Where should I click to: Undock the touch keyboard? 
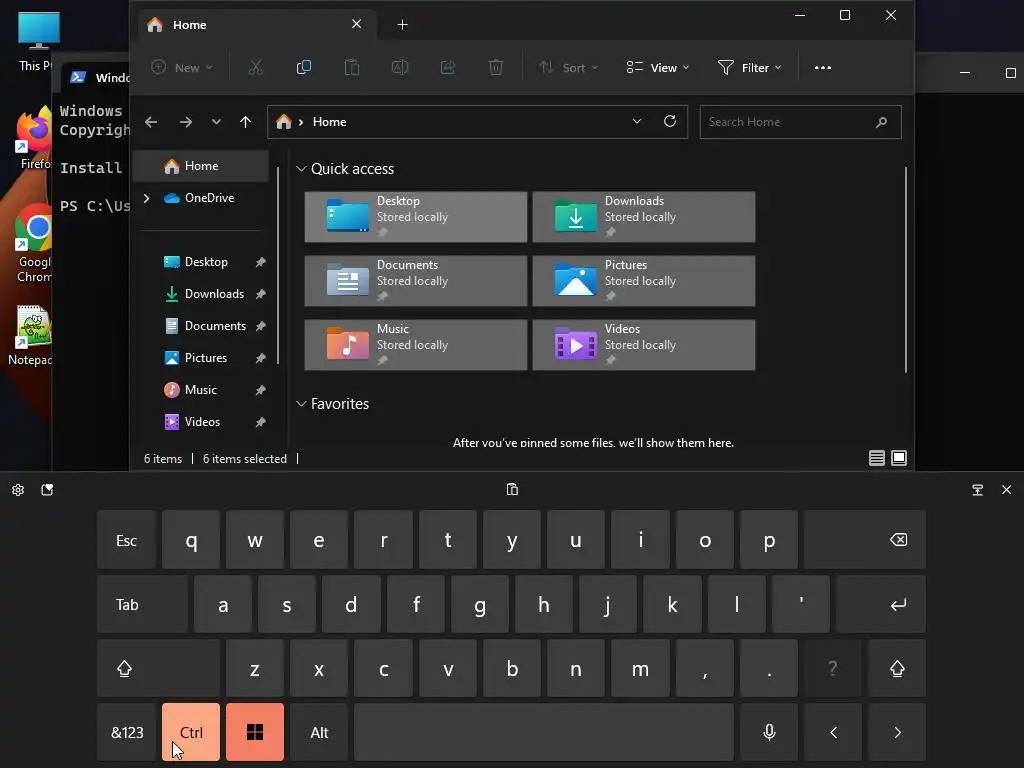click(x=978, y=490)
